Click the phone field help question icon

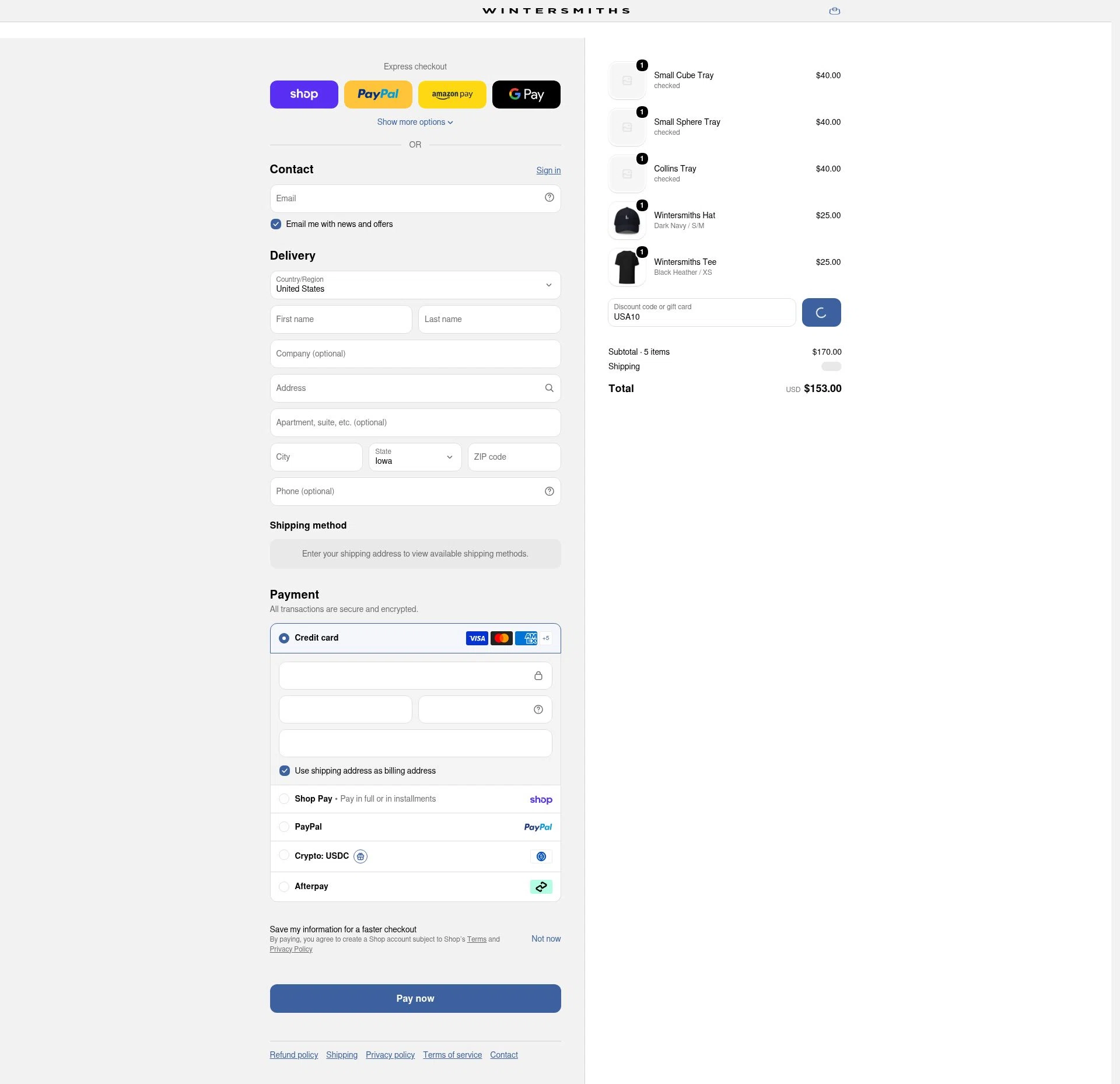(x=549, y=491)
